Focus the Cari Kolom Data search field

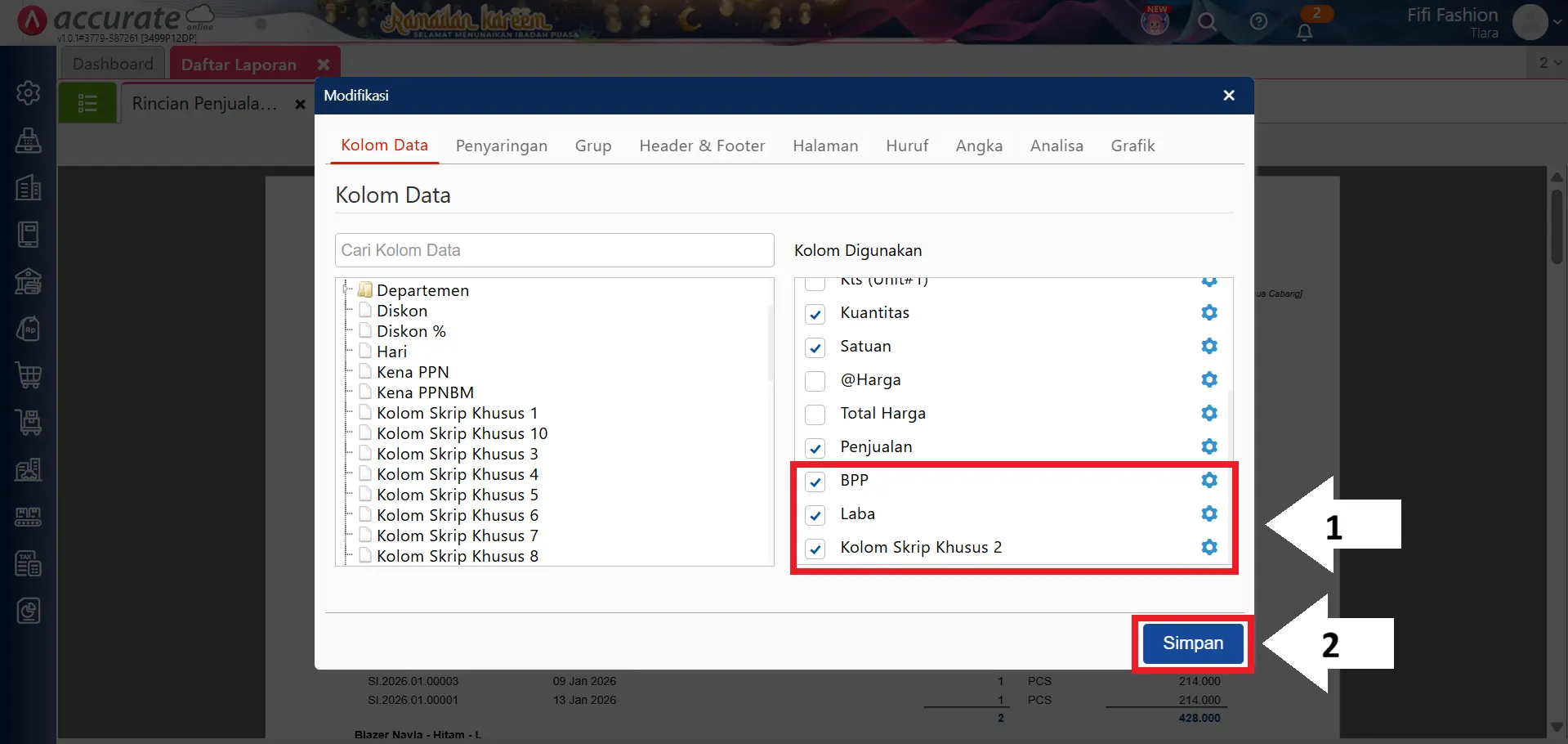click(x=554, y=250)
